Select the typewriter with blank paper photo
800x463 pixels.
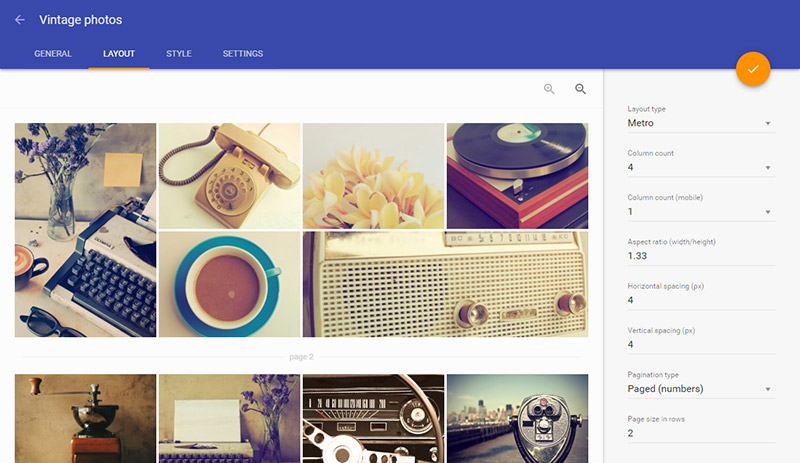tap(230, 419)
